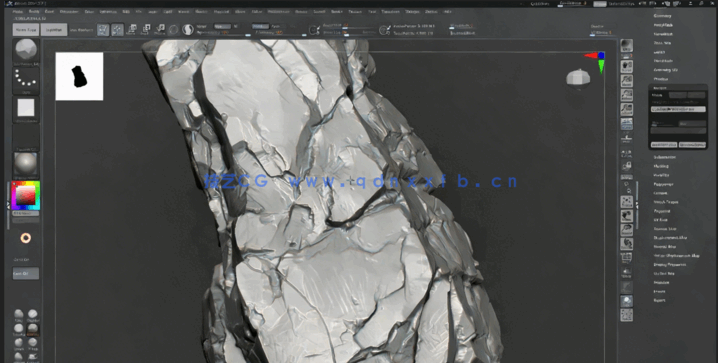Click the Actual size icon on right shelf
The height and width of the screenshot is (363, 718).
pyautogui.click(x=626, y=95)
